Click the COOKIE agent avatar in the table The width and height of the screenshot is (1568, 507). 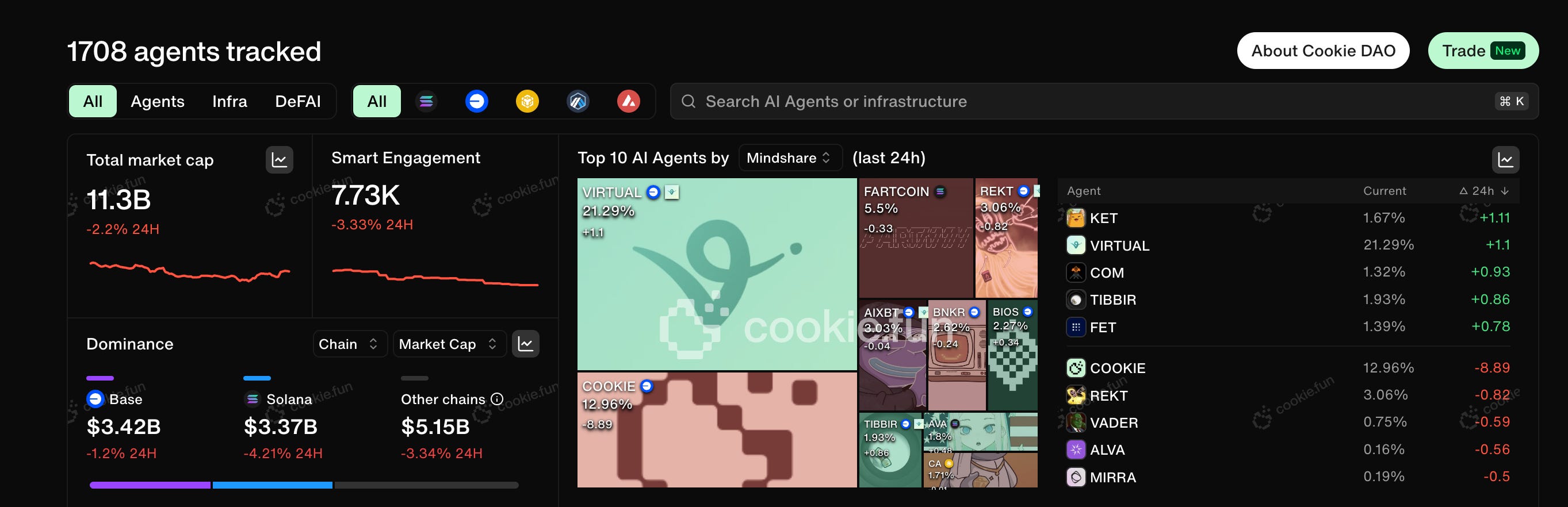(x=1076, y=368)
